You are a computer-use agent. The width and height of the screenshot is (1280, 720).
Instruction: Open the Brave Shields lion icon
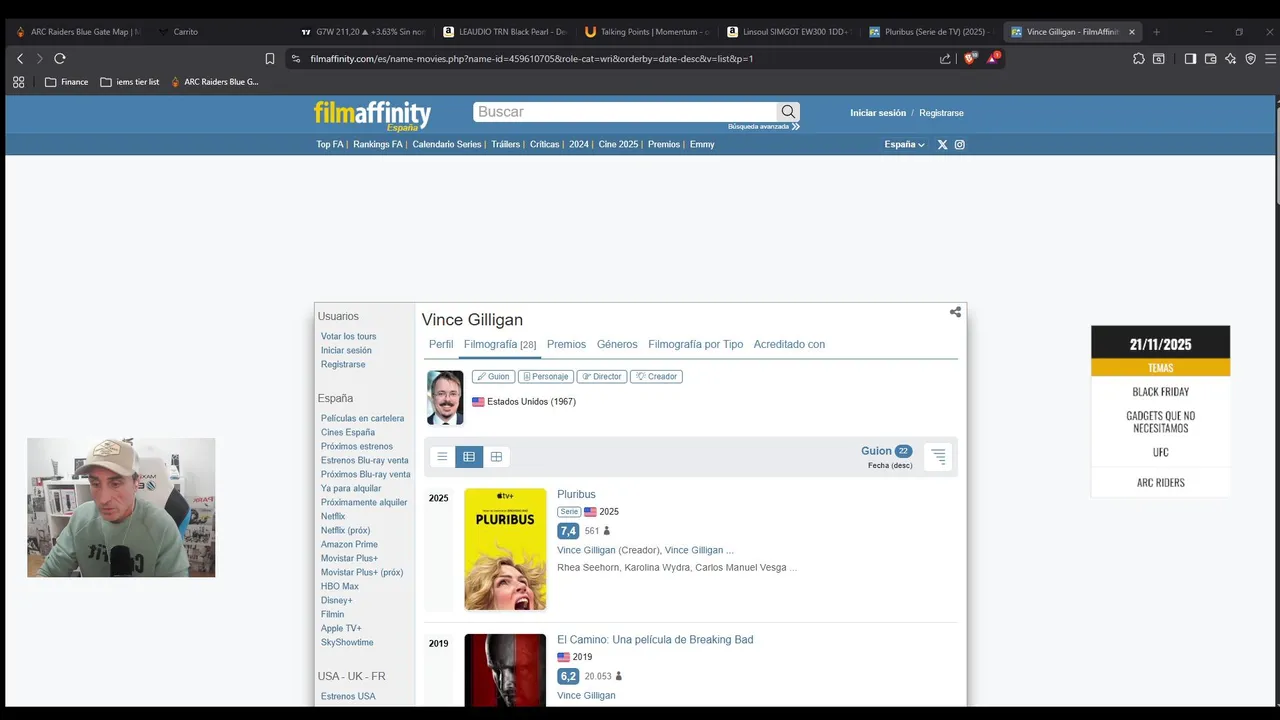coord(969,58)
